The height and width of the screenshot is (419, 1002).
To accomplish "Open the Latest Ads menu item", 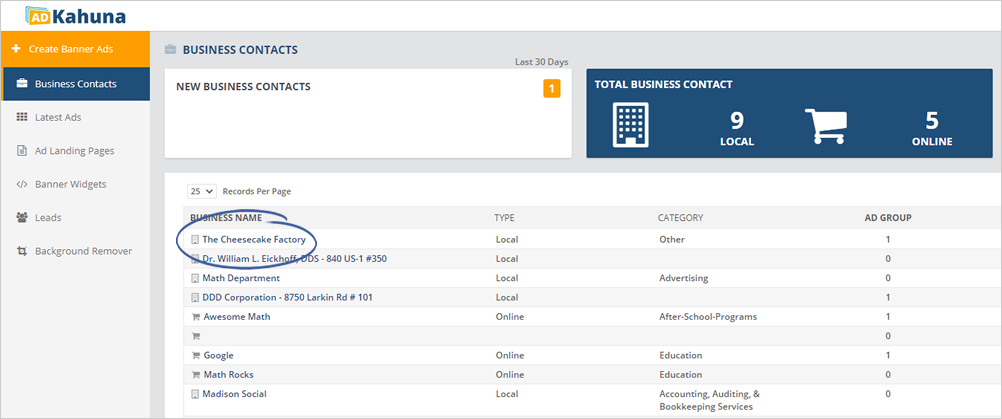I will tap(58, 117).
